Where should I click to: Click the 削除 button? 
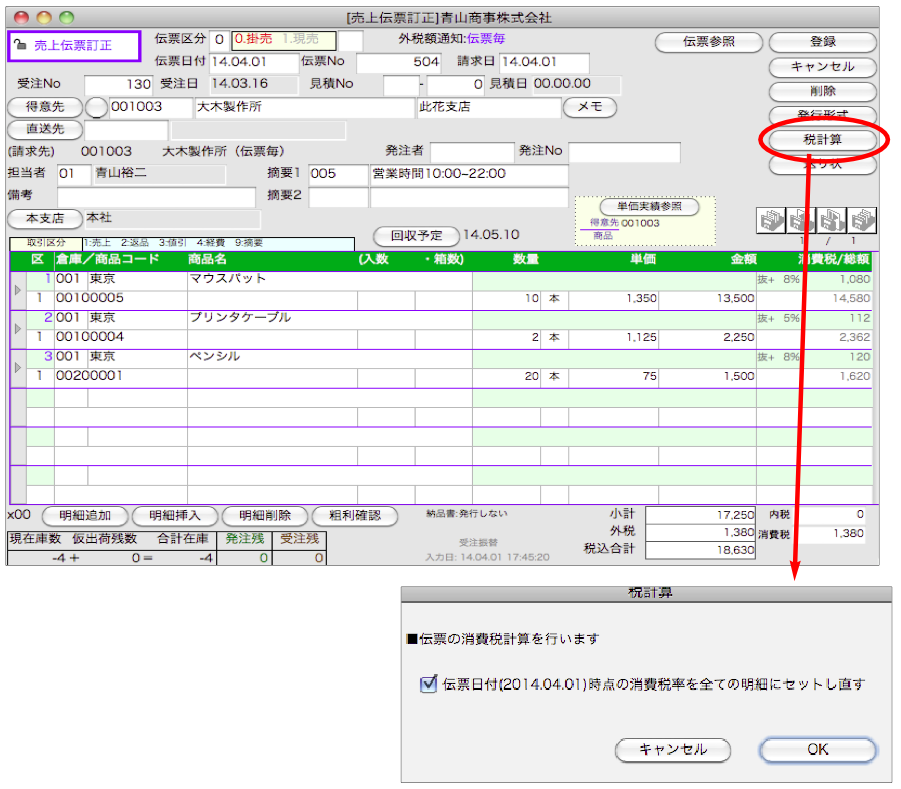click(822, 91)
